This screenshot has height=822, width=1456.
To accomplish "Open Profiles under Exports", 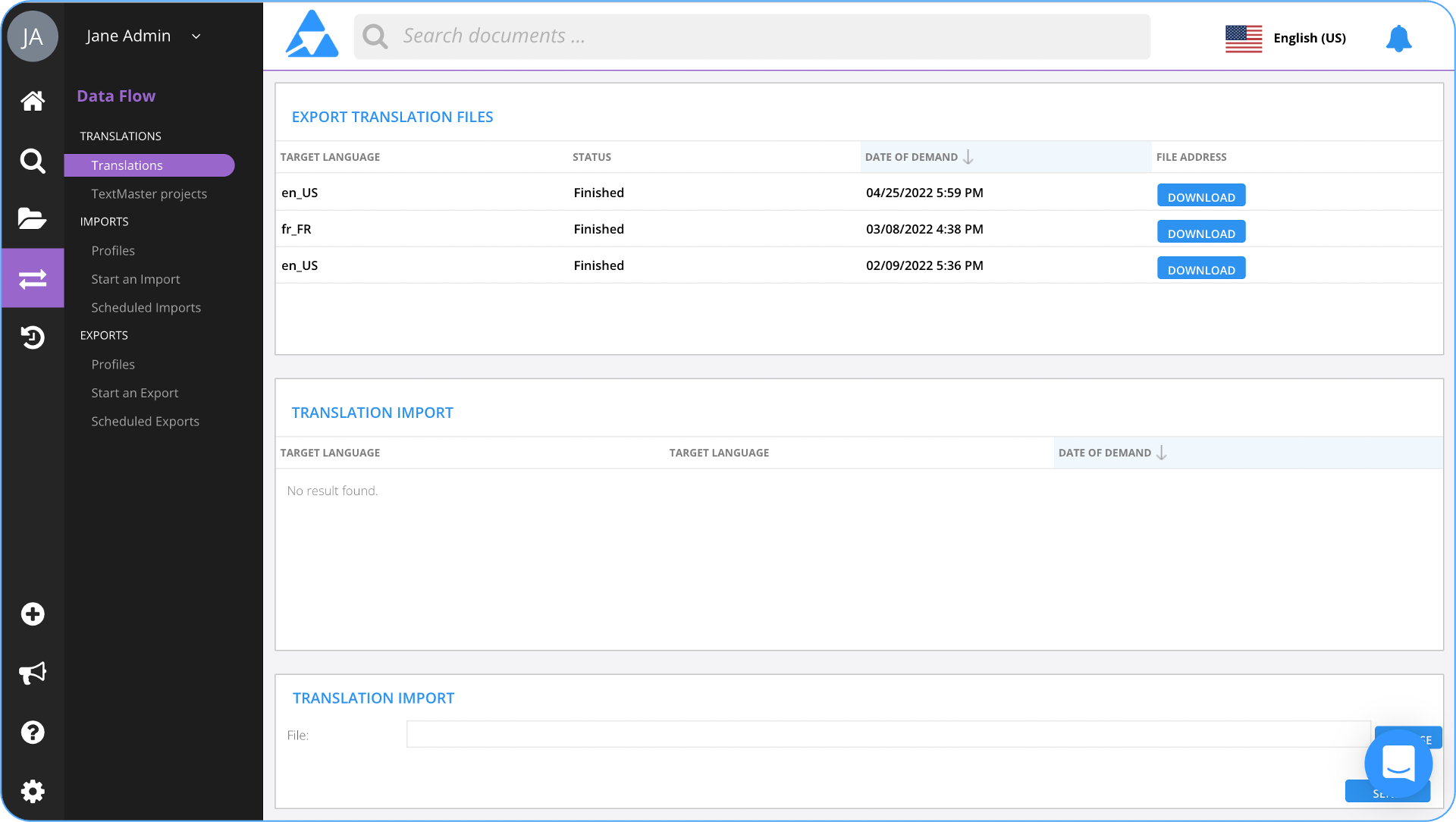I will [113, 365].
